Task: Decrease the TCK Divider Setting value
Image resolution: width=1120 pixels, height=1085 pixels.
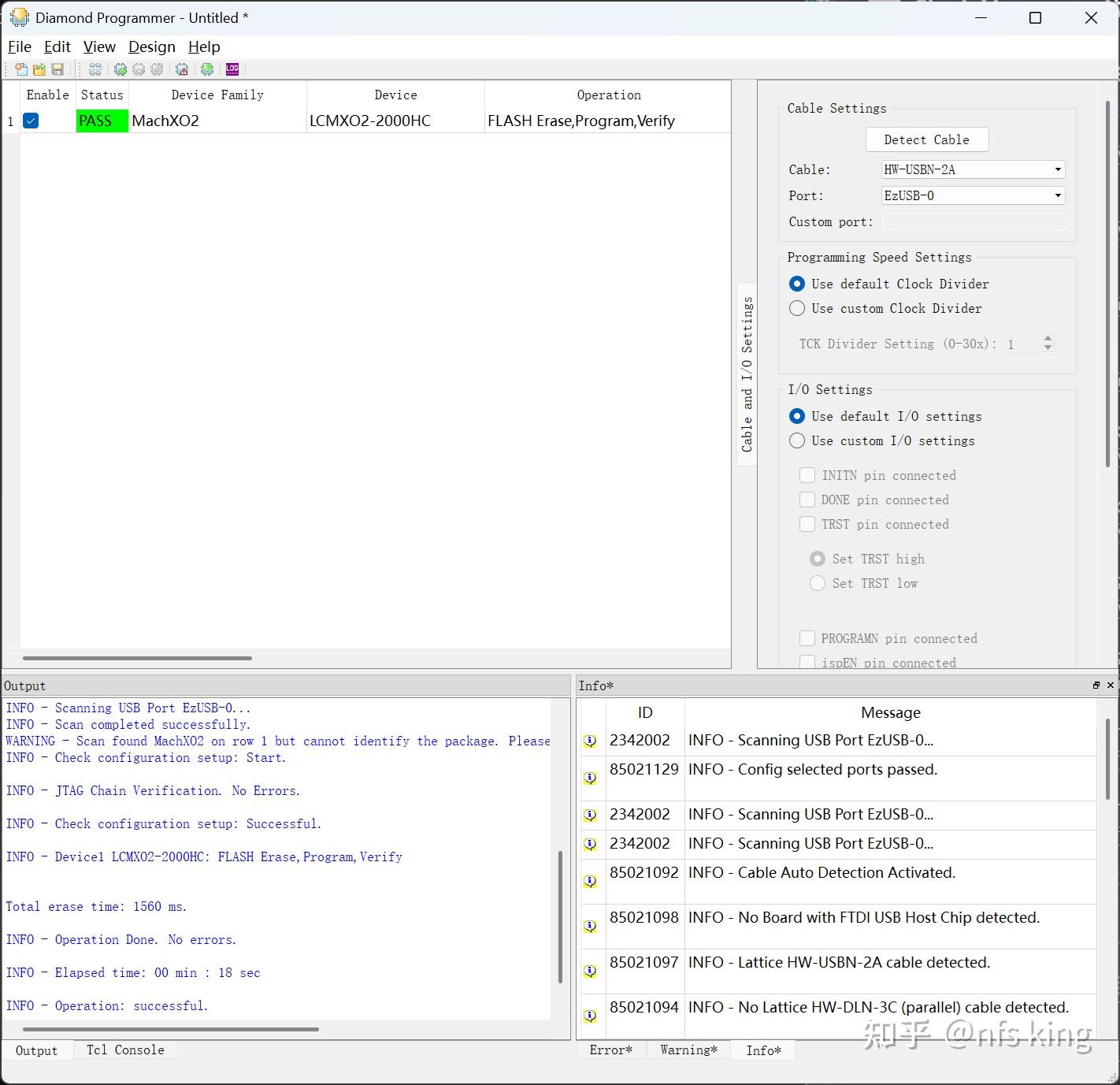Action: pyautogui.click(x=1048, y=347)
